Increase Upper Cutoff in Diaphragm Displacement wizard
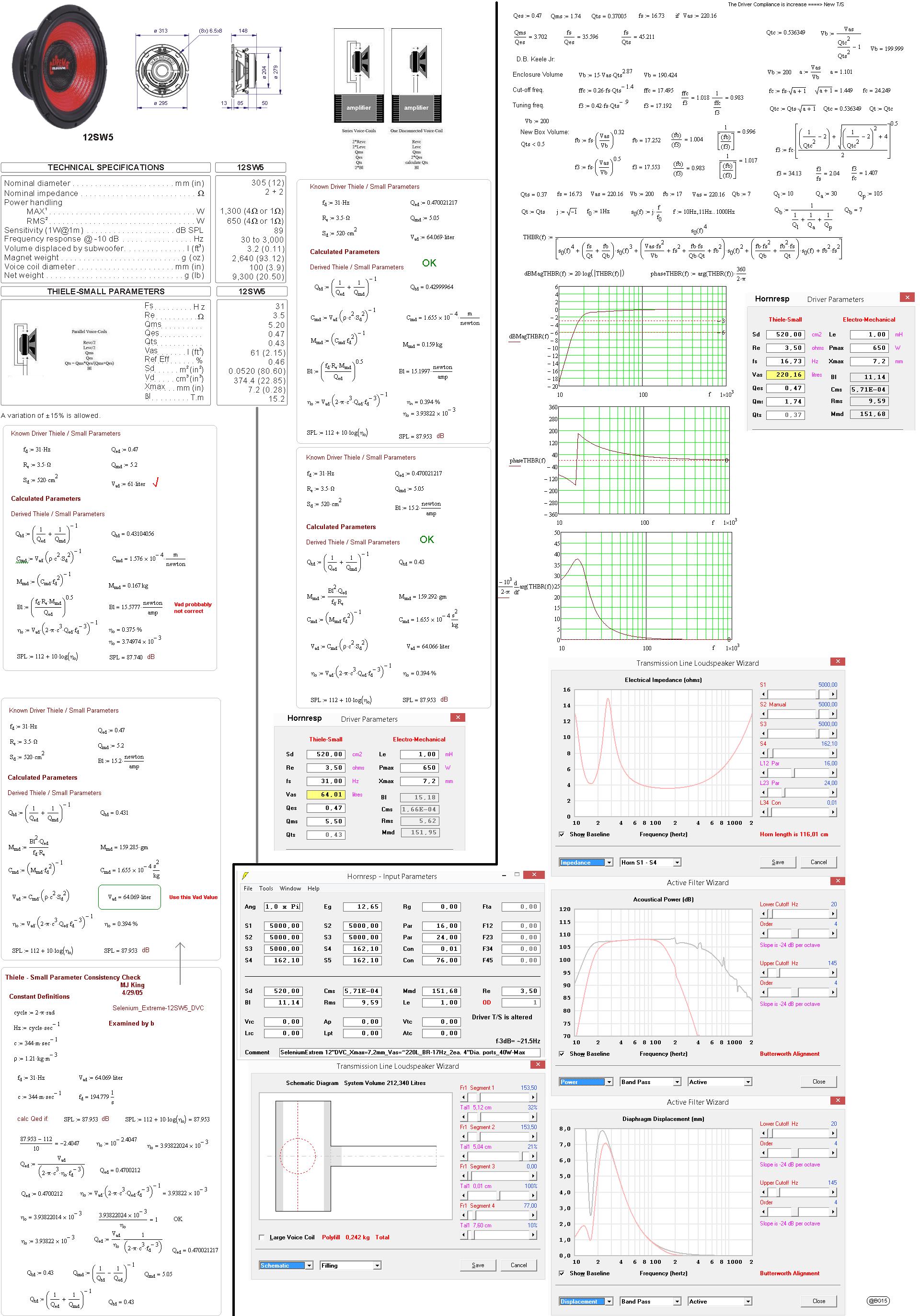Viewport: 920px width, 1316px height. tap(833, 1192)
